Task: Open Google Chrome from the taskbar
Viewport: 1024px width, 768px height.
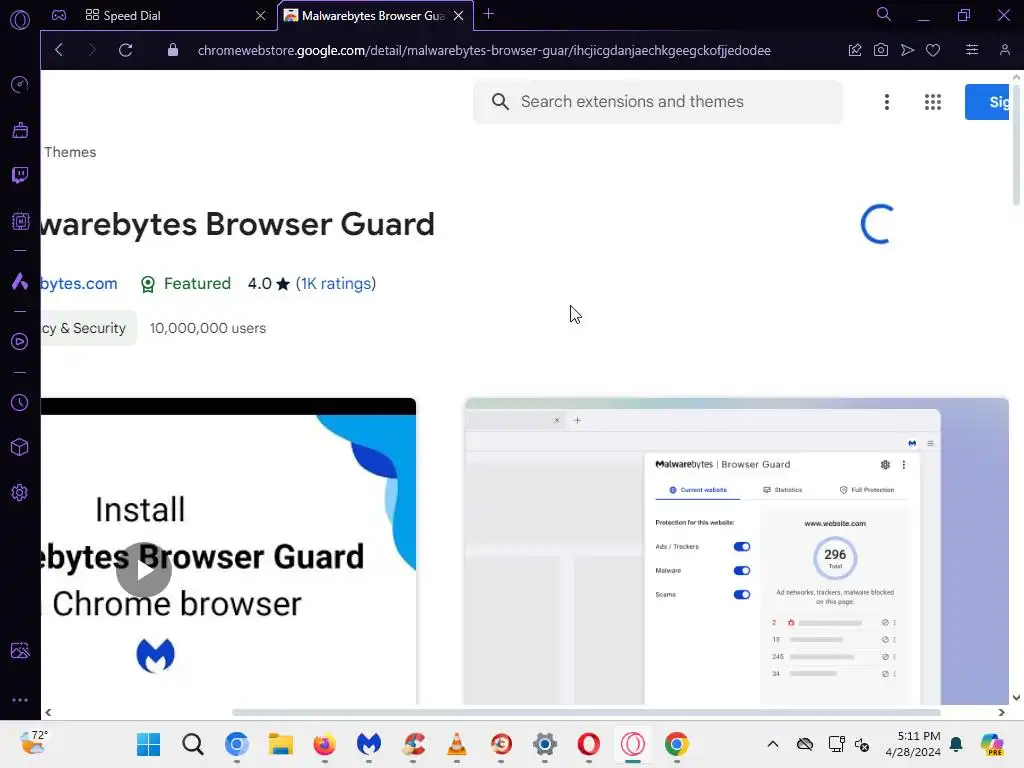Action: click(677, 744)
